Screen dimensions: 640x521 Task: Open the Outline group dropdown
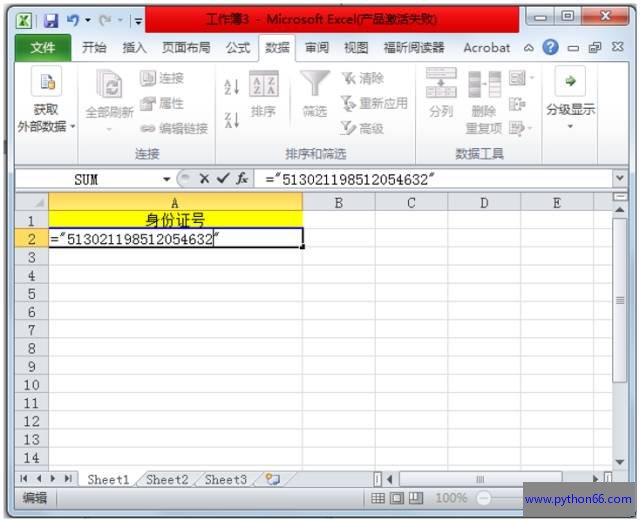coord(570,125)
